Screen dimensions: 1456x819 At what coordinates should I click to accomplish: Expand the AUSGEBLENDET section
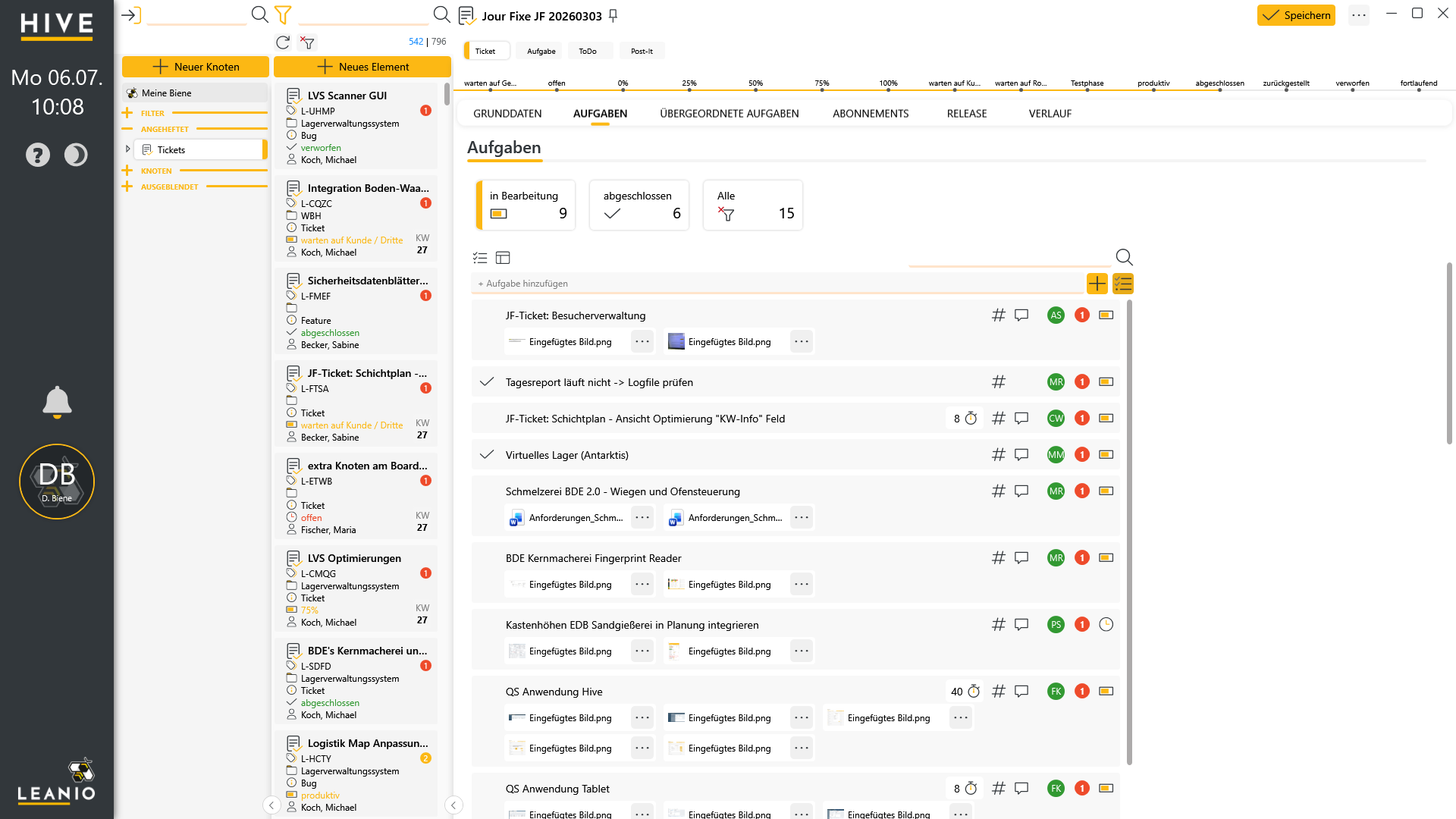[127, 187]
